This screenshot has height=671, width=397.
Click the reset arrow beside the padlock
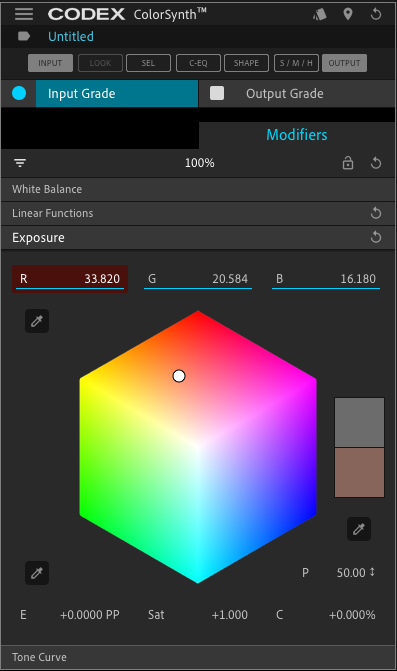point(376,163)
